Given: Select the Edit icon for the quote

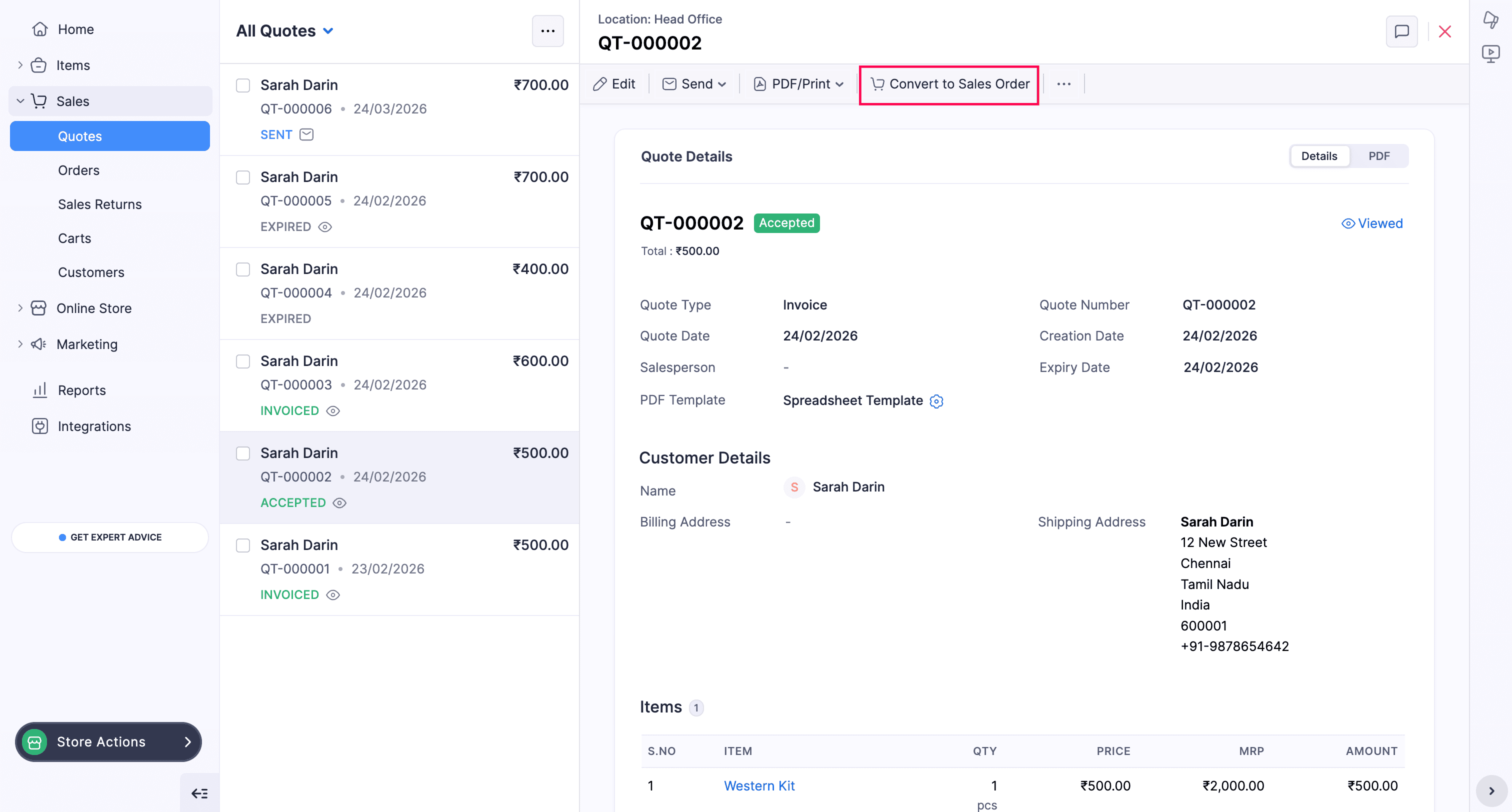Looking at the screenshot, I should click(x=600, y=83).
